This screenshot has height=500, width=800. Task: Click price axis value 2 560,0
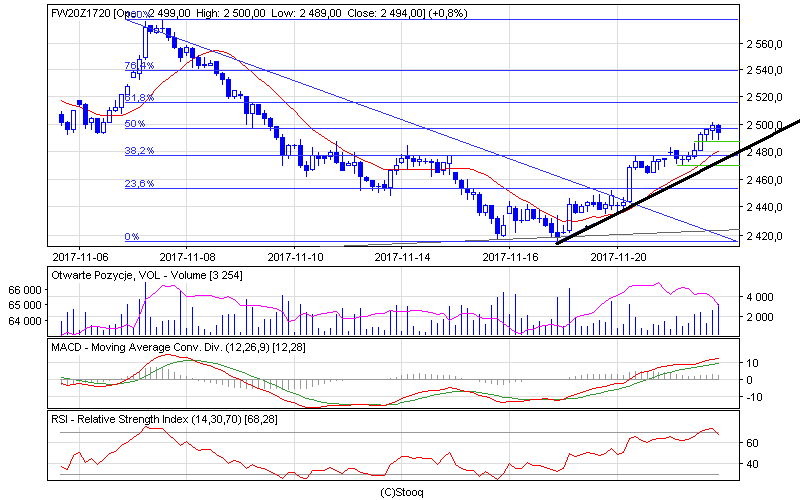pyautogui.click(x=764, y=44)
